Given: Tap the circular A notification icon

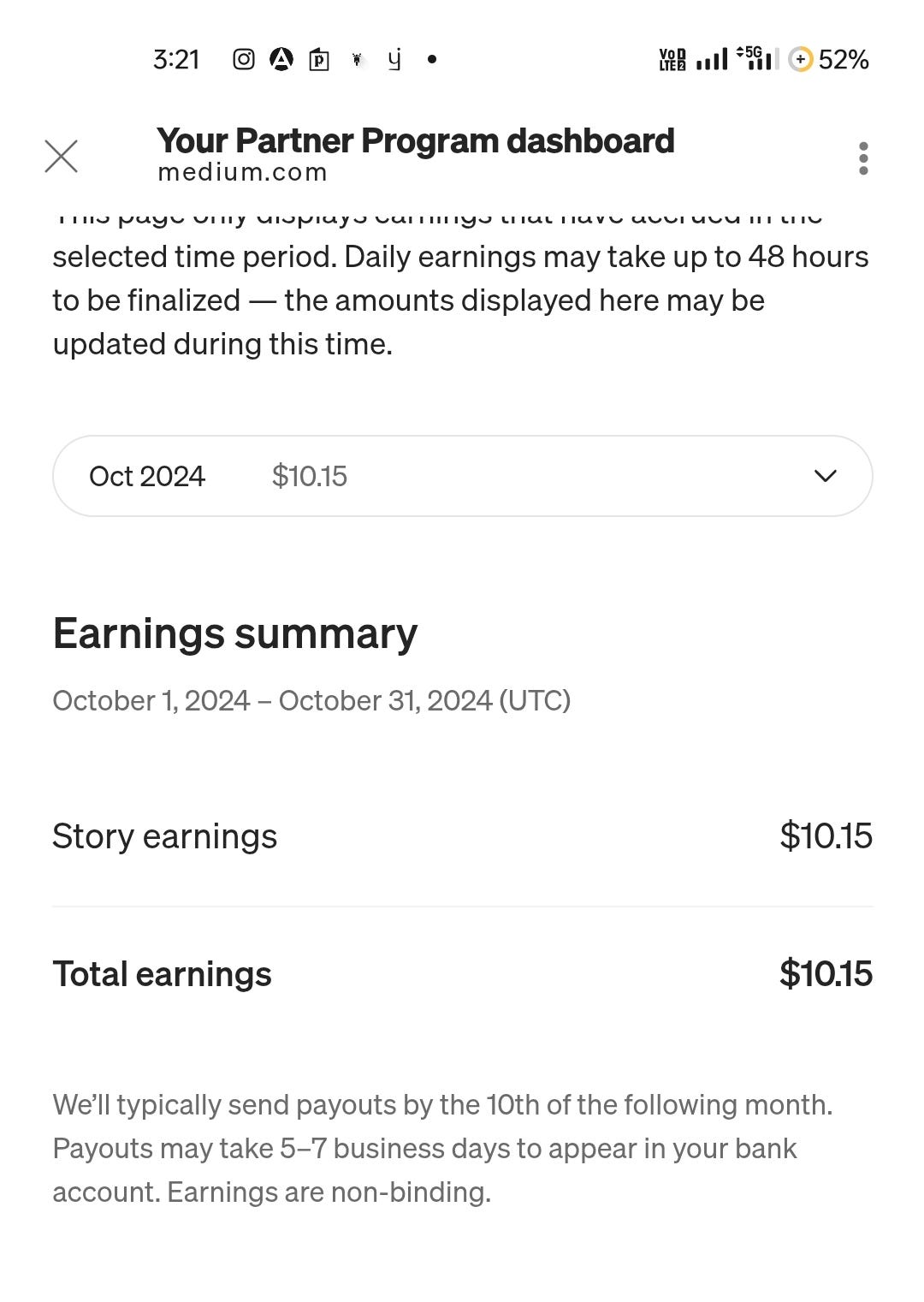Looking at the screenshot, I should (x=281, y=59).
